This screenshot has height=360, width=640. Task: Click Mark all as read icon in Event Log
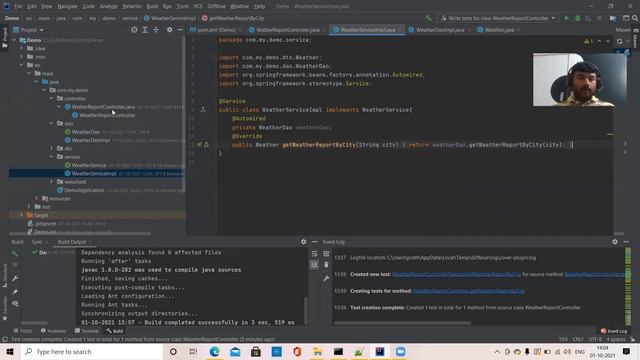pyautogui.click(x=326, y=254)
